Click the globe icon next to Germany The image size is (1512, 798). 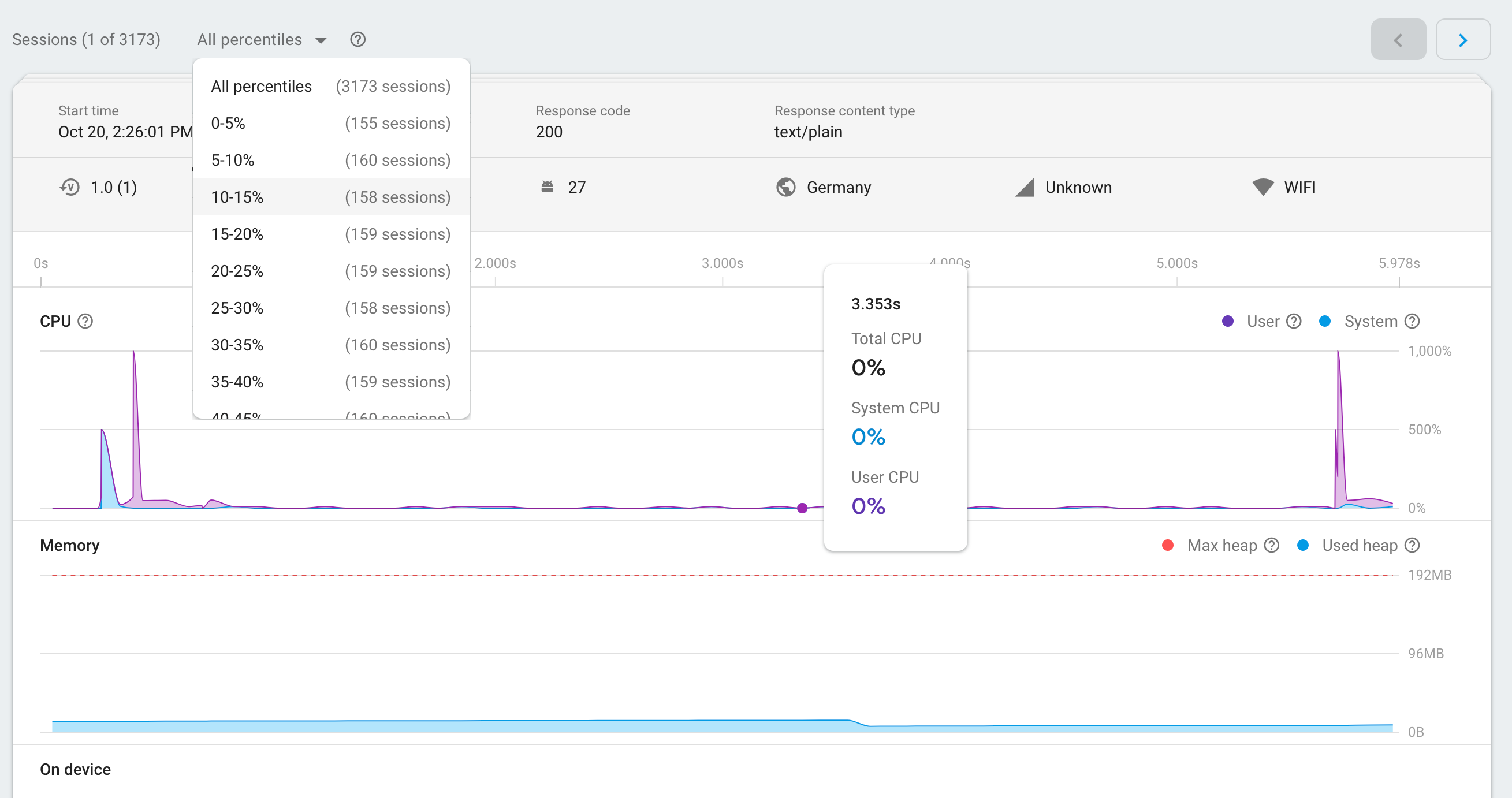(786, 187)
